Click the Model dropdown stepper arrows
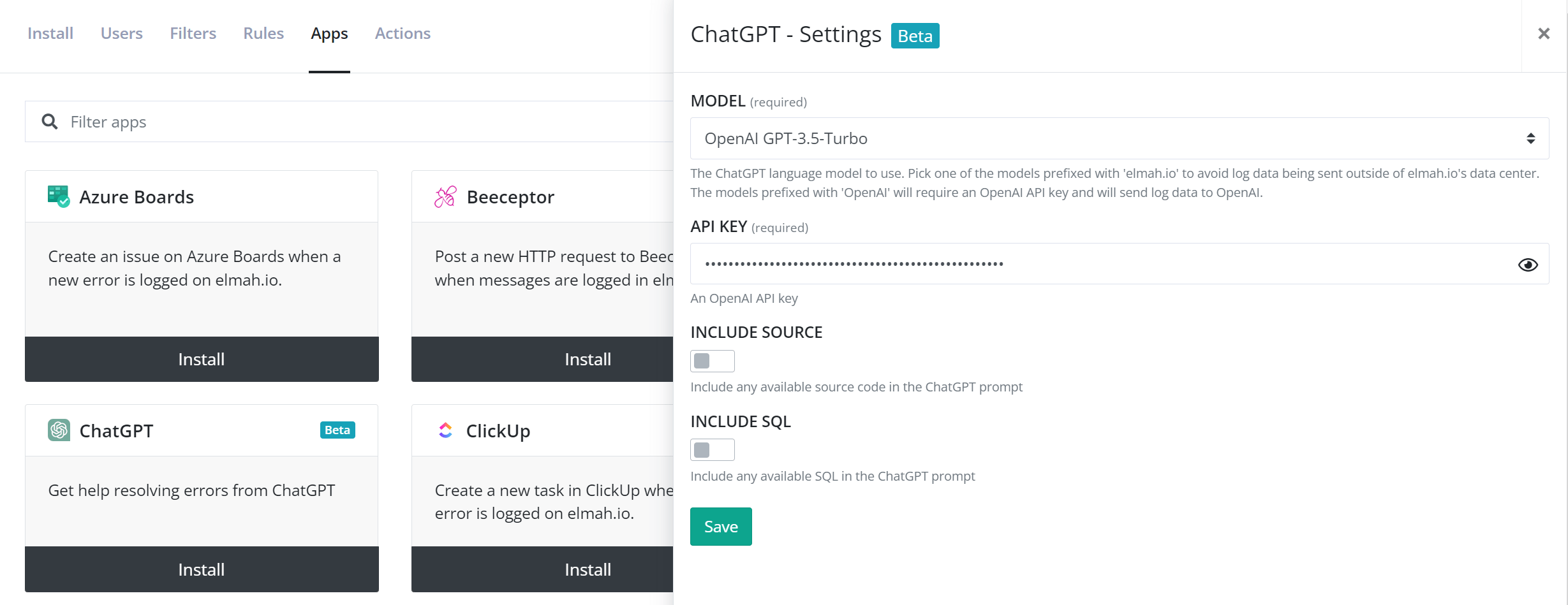 pos(1530,138)
